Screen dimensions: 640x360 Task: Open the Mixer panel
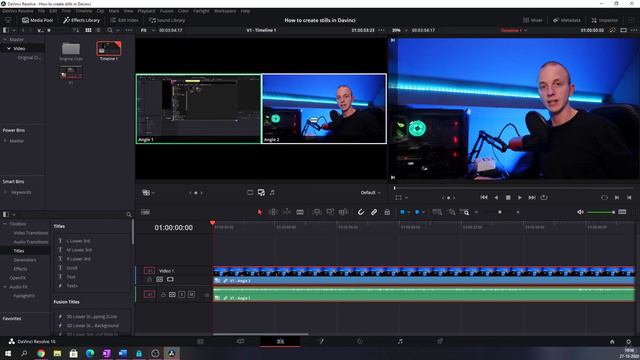(533, 20)
